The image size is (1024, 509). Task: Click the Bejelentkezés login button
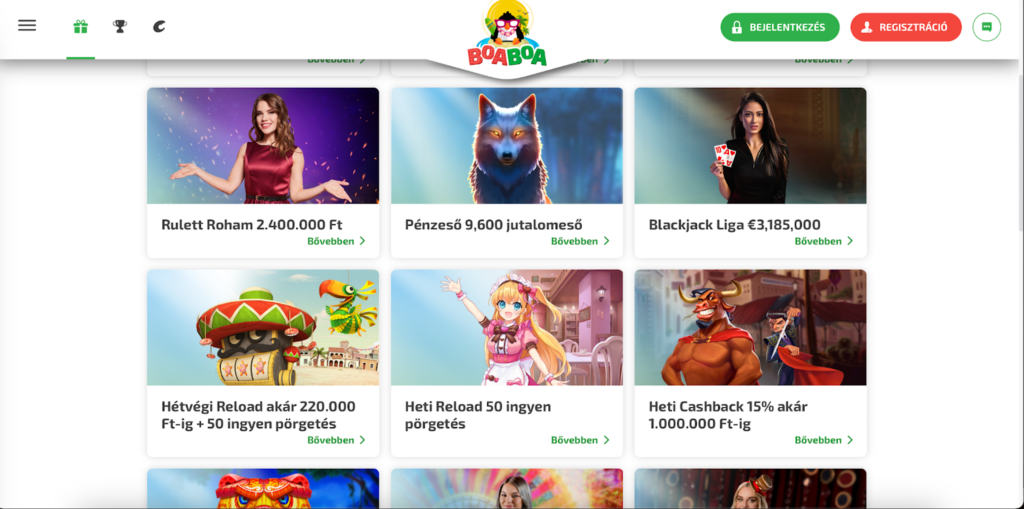click(x=780, y=27)
